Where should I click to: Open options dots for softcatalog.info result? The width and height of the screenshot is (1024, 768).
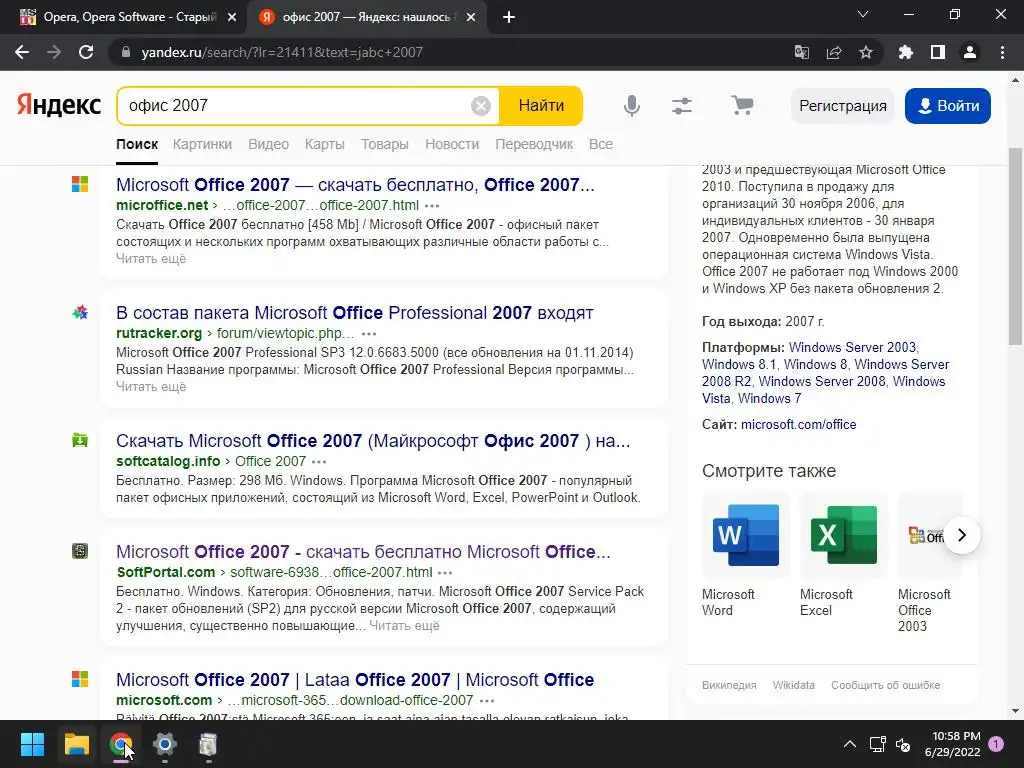(x=319, y=462)
